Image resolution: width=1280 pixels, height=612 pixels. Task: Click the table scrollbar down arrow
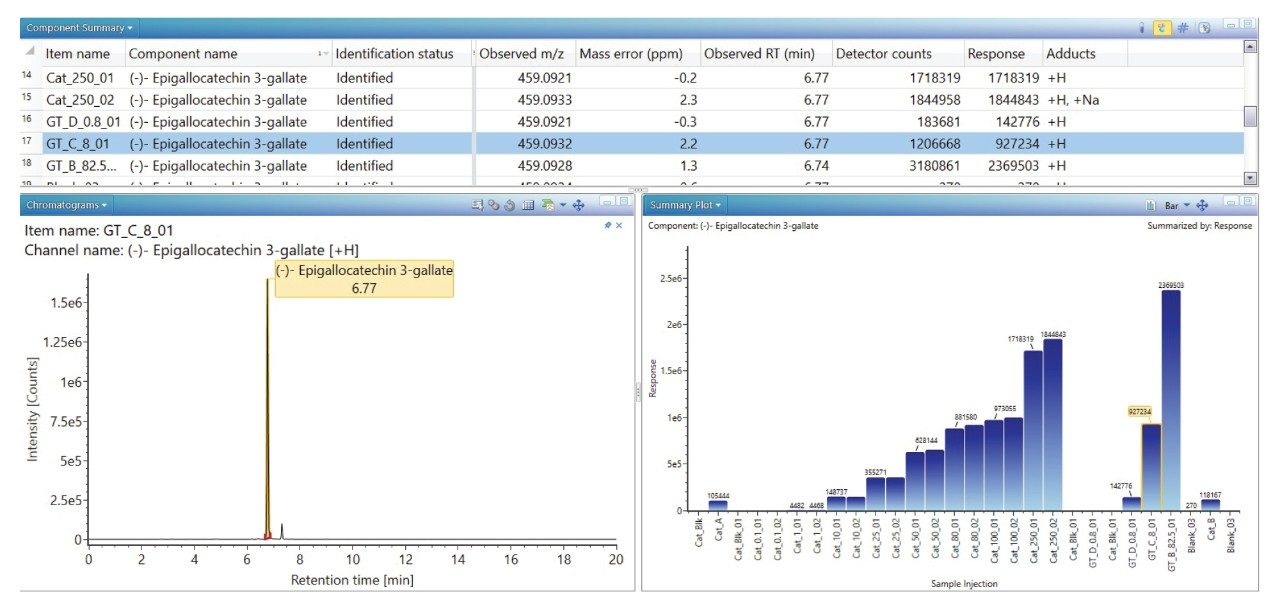click(x=1250, y=178)
